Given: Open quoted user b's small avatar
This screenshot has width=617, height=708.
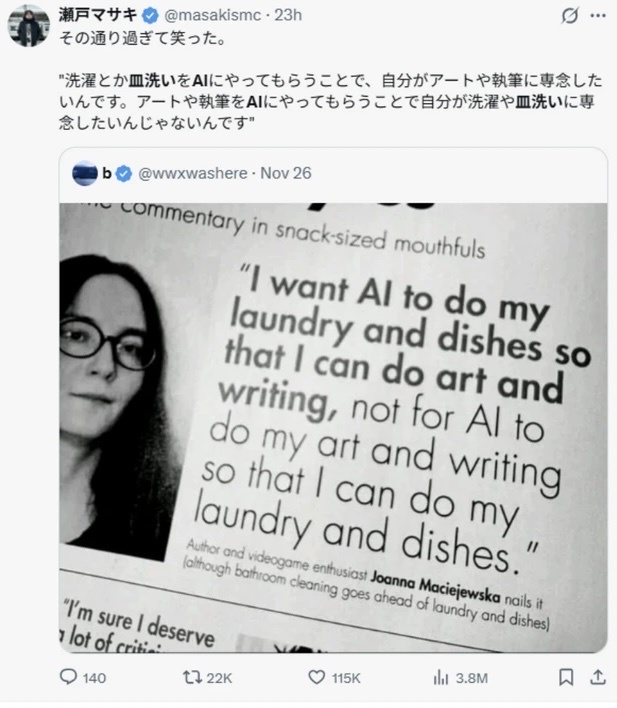Looking at the screenshot, I should pyautogui.click(x=84, y=173).
